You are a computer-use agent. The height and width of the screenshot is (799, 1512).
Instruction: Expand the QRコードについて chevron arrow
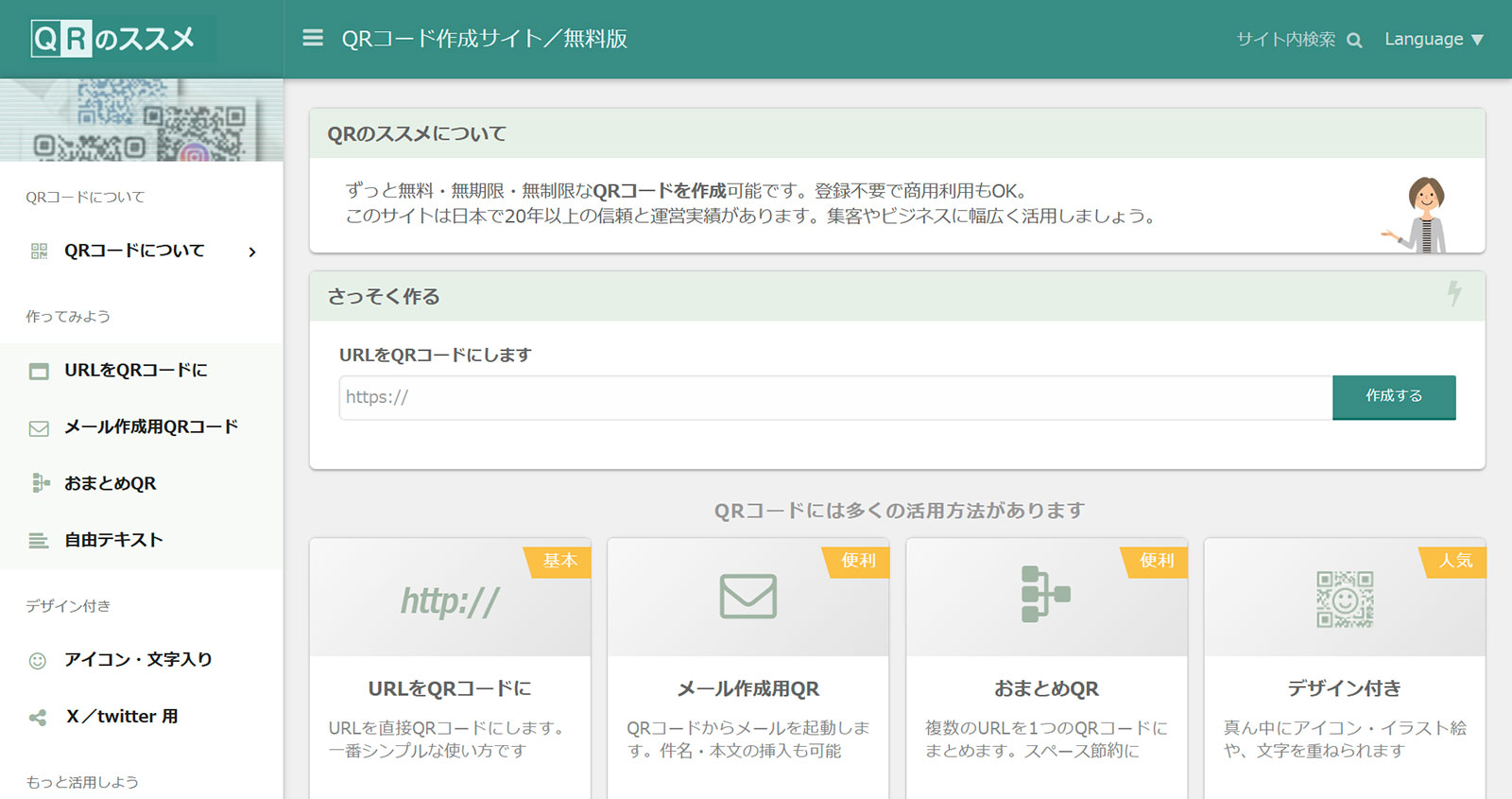tap(252, 252)
